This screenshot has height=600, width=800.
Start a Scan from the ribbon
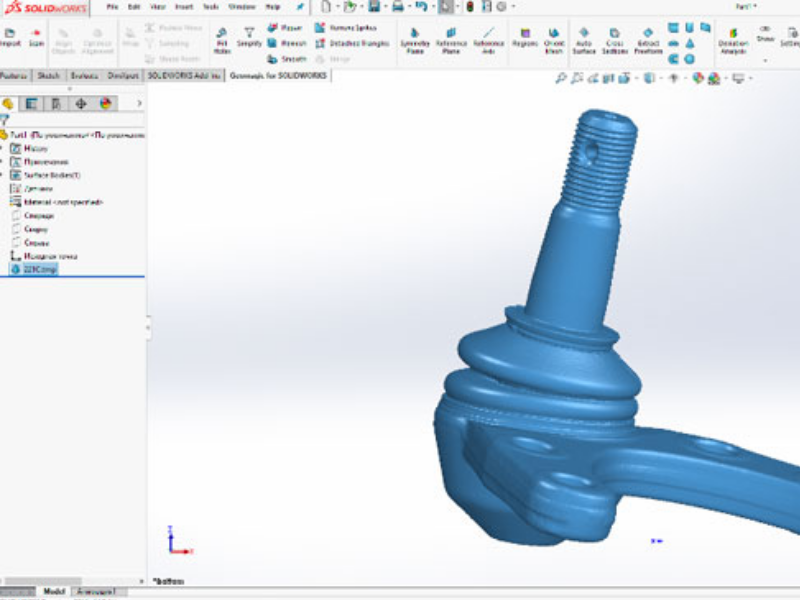[36, 38]
